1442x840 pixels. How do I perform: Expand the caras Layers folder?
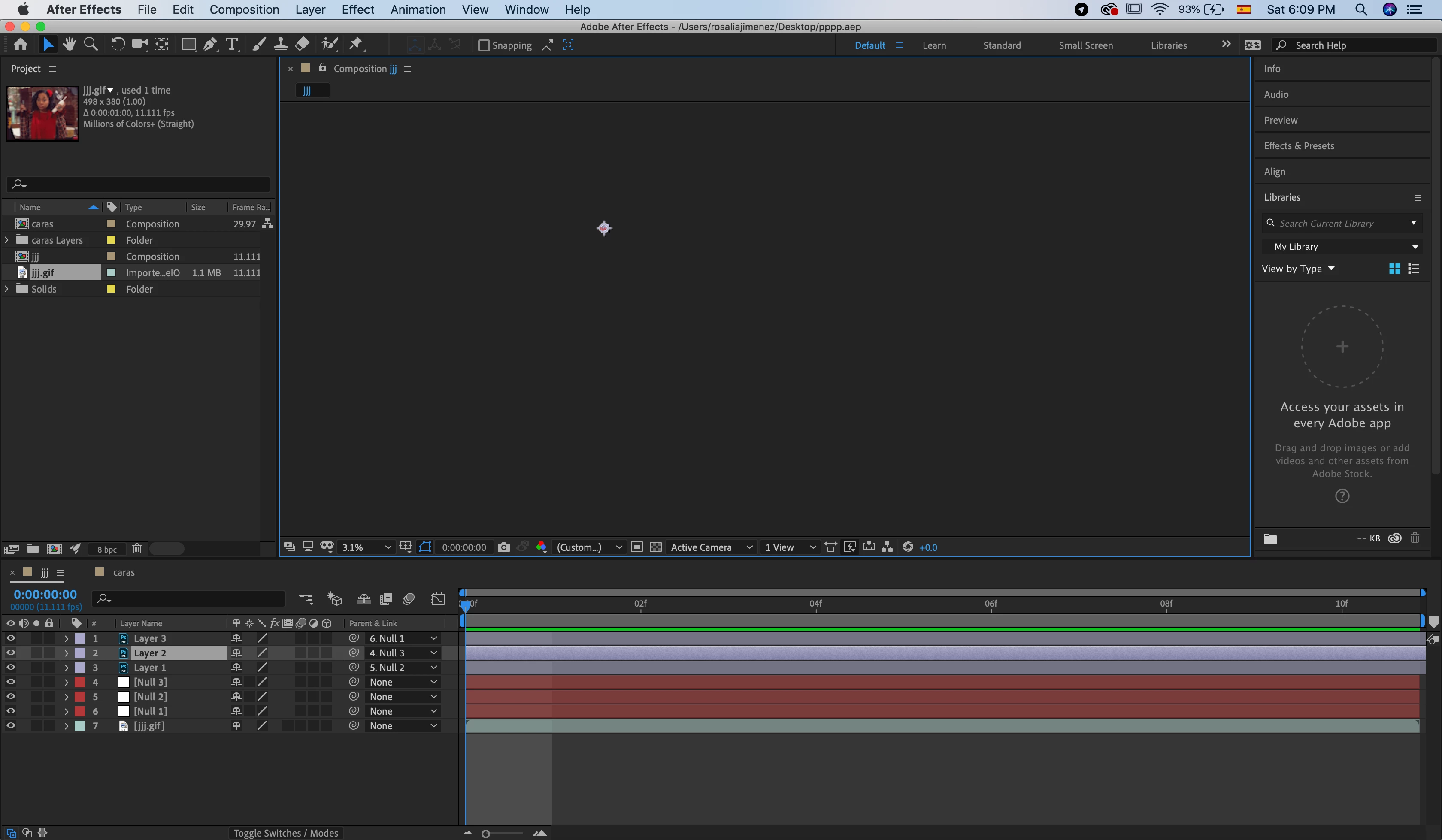pyautogui.click(x=7, y=240)
